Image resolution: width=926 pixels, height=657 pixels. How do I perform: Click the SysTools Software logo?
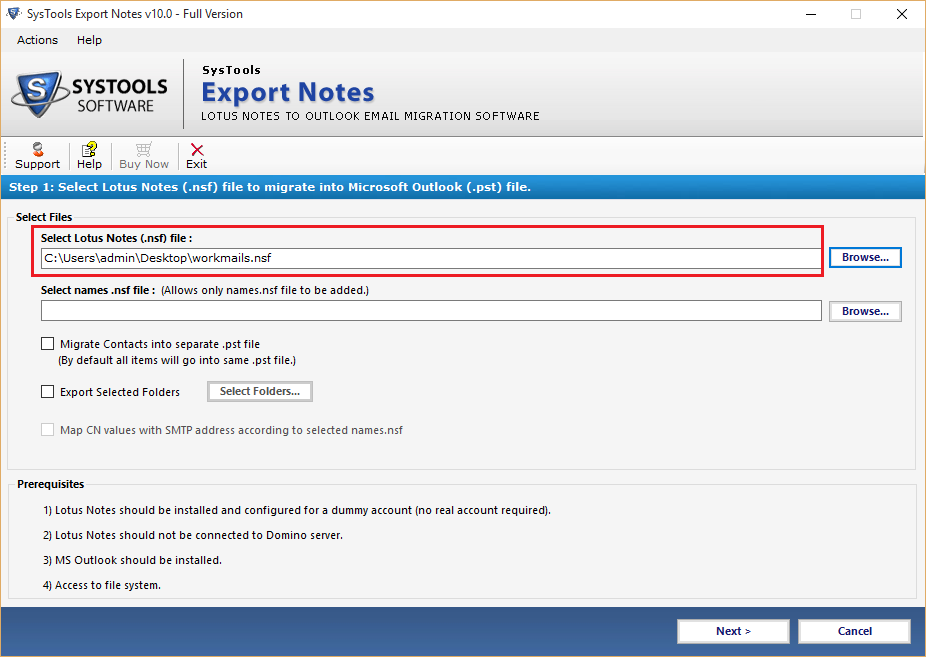coord(90,94)
